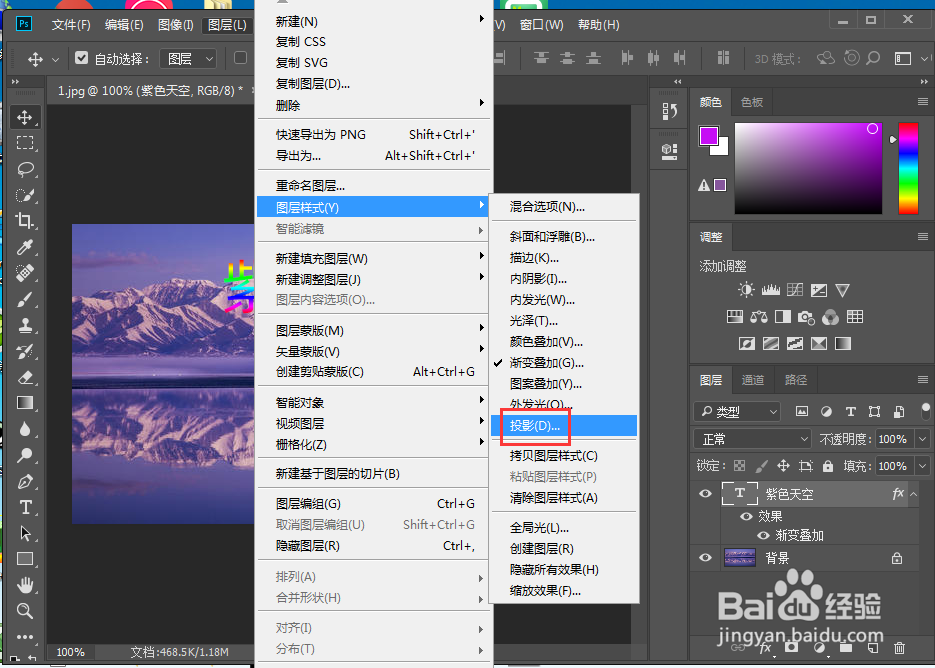Pick a color in the color field

[808, 168]
